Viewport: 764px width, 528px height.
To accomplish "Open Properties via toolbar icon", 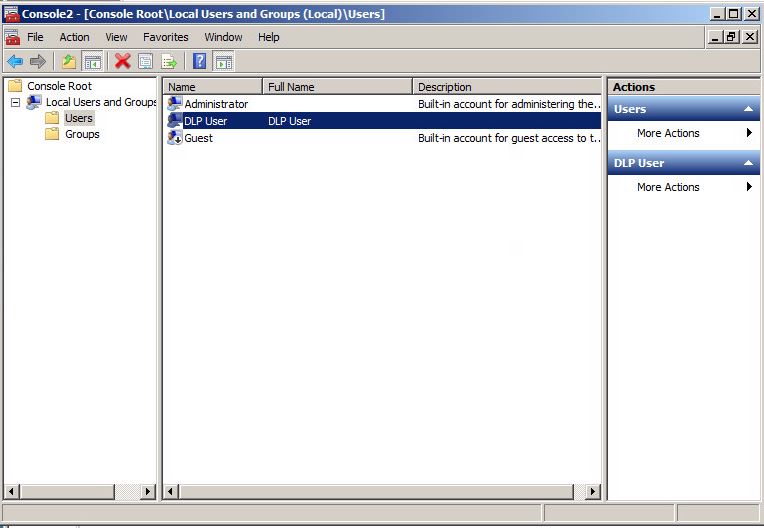I will [x=146, y=61].
